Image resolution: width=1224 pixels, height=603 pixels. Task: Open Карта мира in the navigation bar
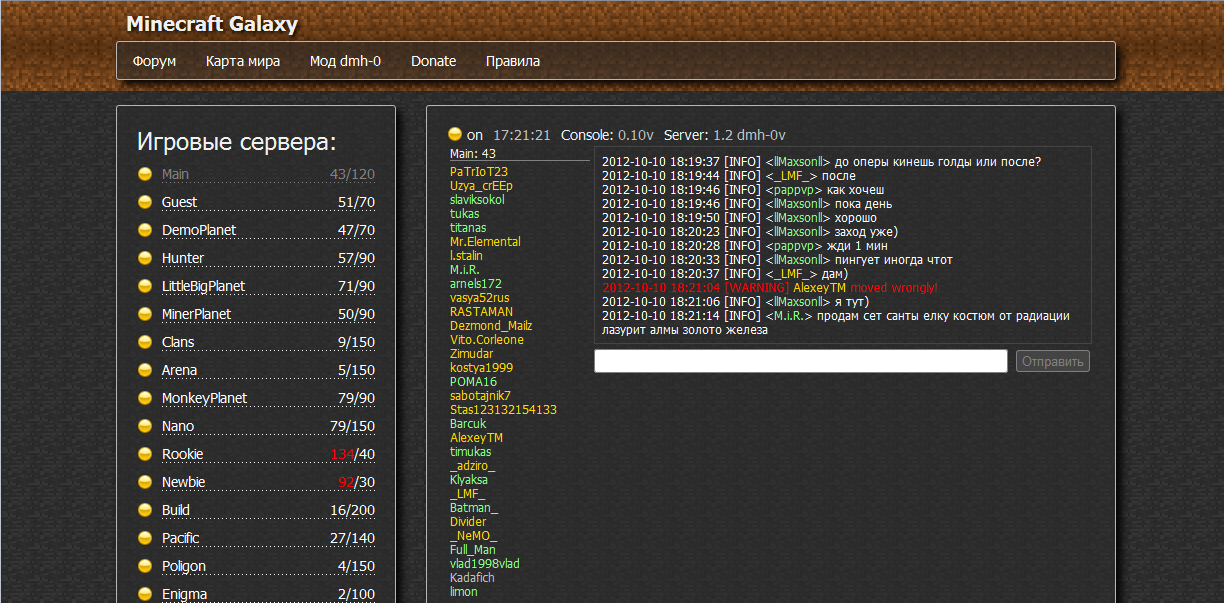click(x=243, y=61)
